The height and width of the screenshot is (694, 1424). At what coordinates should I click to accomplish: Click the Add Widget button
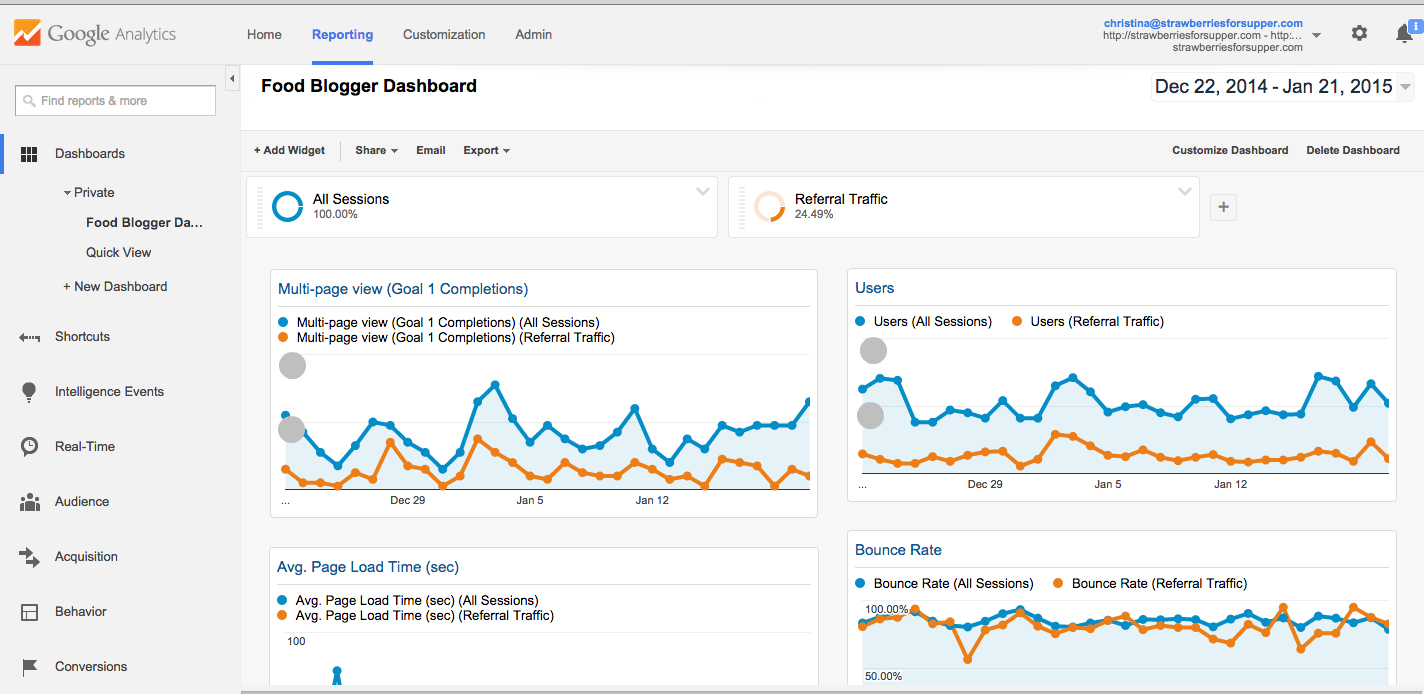pos(289,151)
